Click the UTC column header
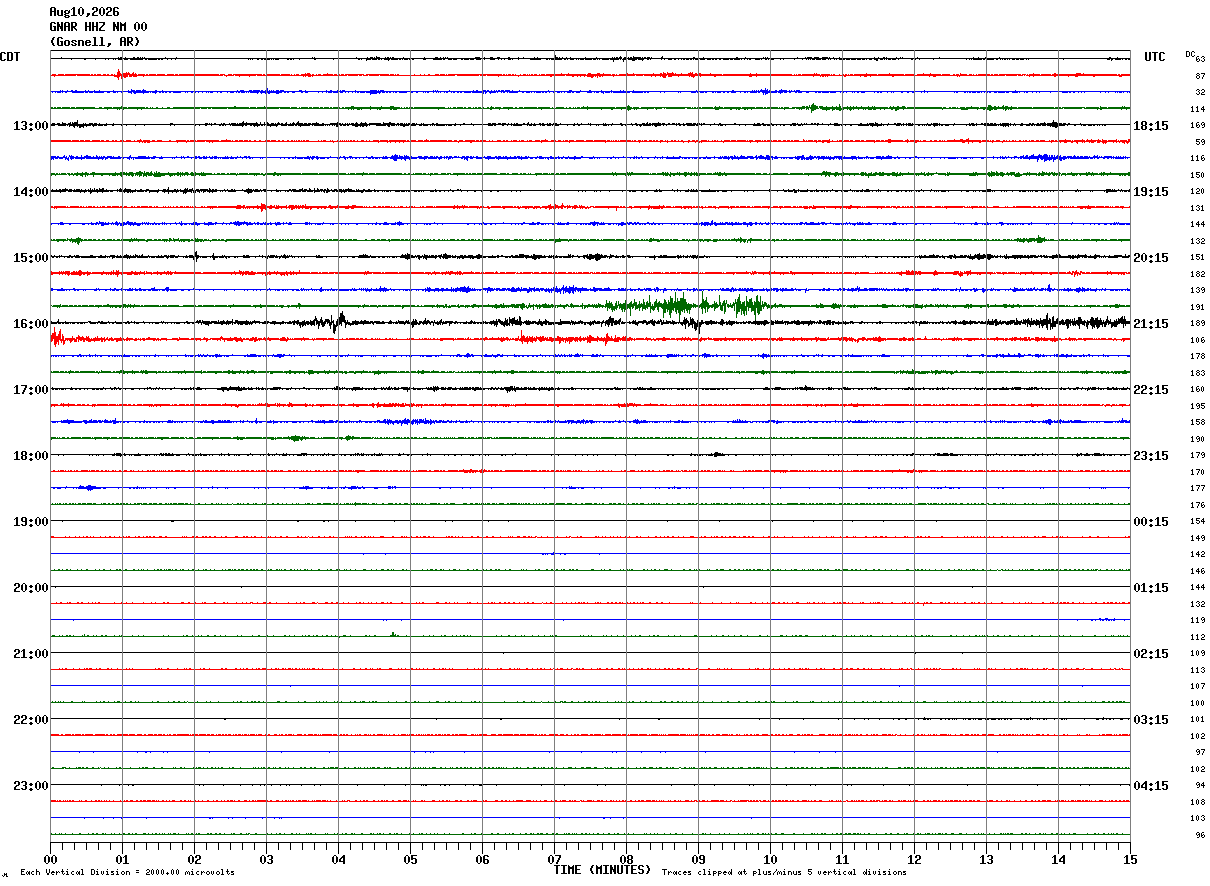The image size is (1210, 886). point(1155,57)
